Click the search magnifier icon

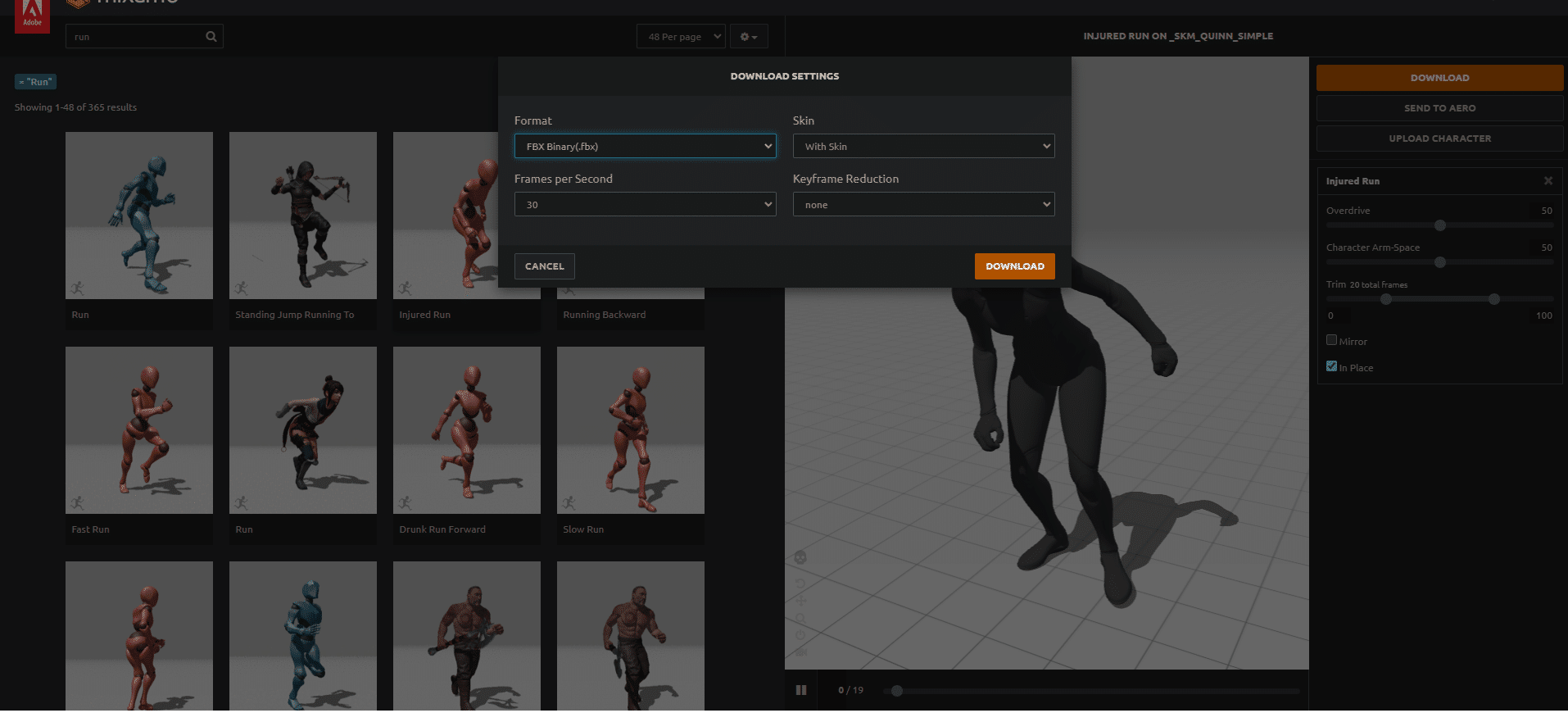pyautogui.click(x=211, y=36)
